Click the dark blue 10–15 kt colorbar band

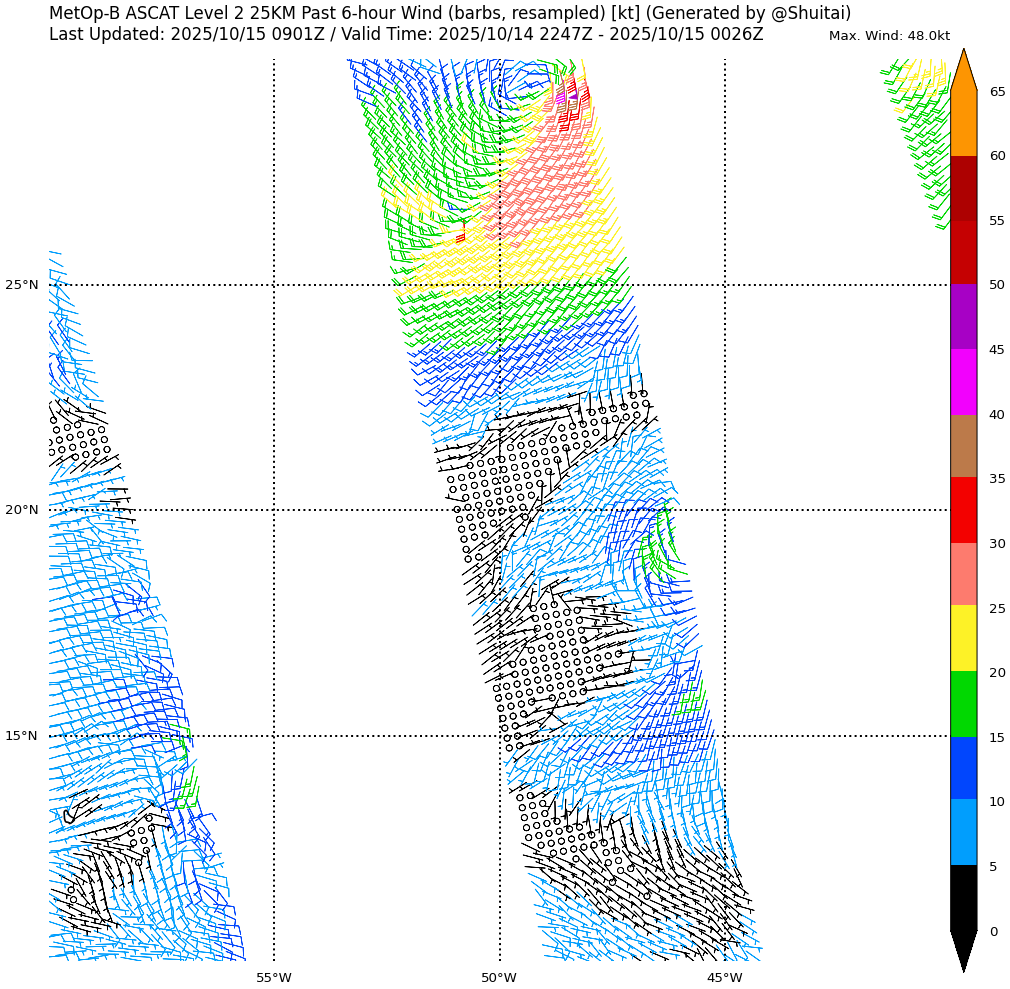(963, 767)
